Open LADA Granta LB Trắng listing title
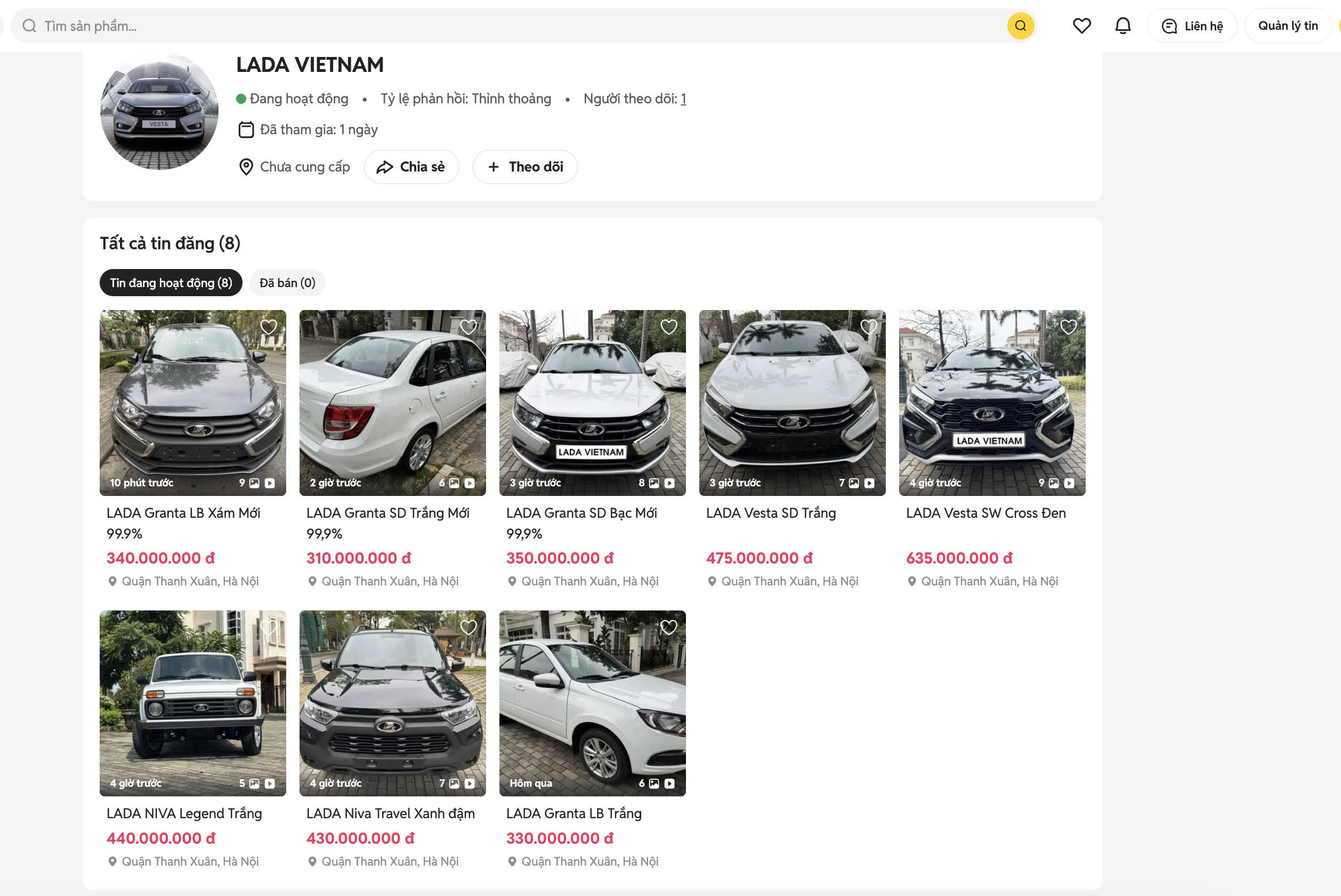The height and width of the screenshot is (896, 1341). [574, 814]
